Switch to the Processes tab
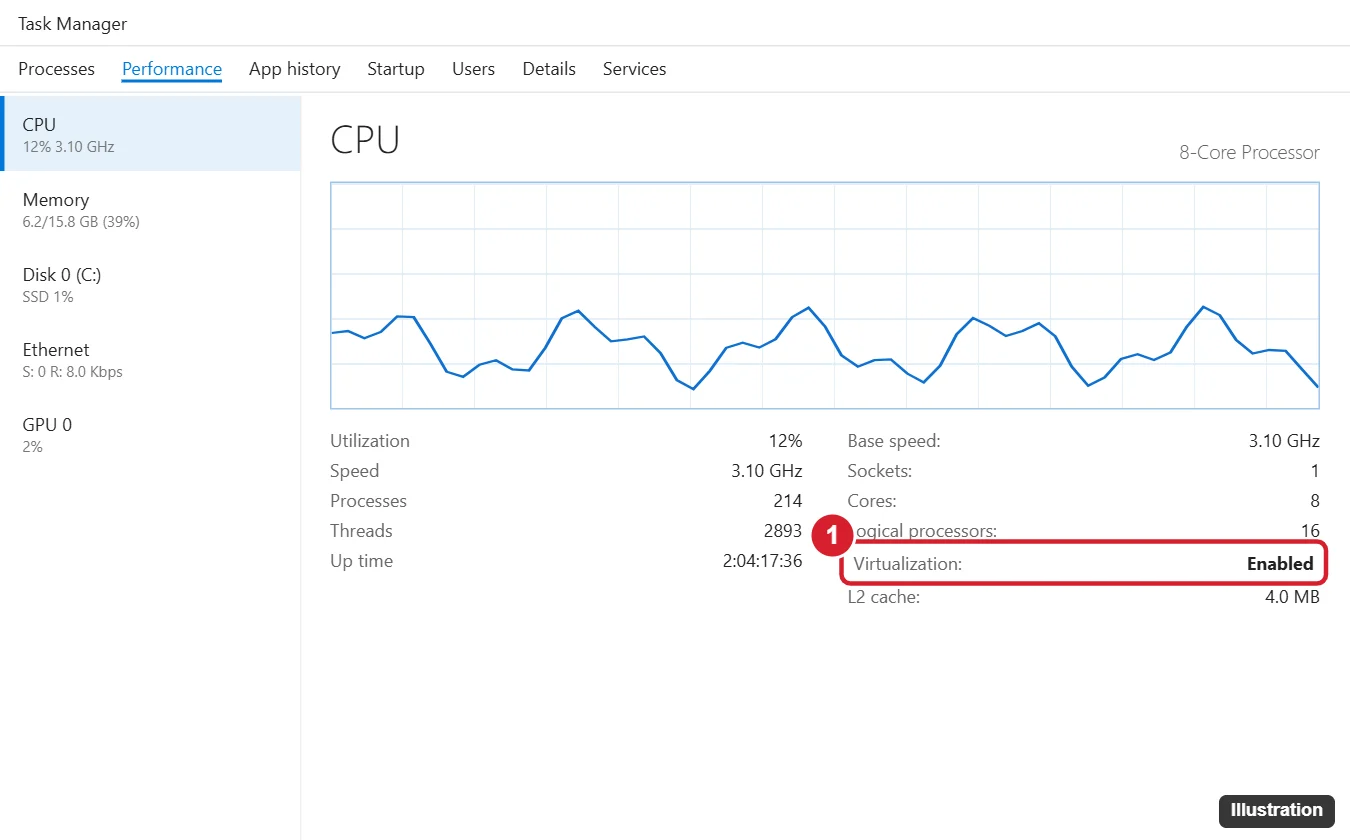The image size is (1350, 840). [56, 69]
